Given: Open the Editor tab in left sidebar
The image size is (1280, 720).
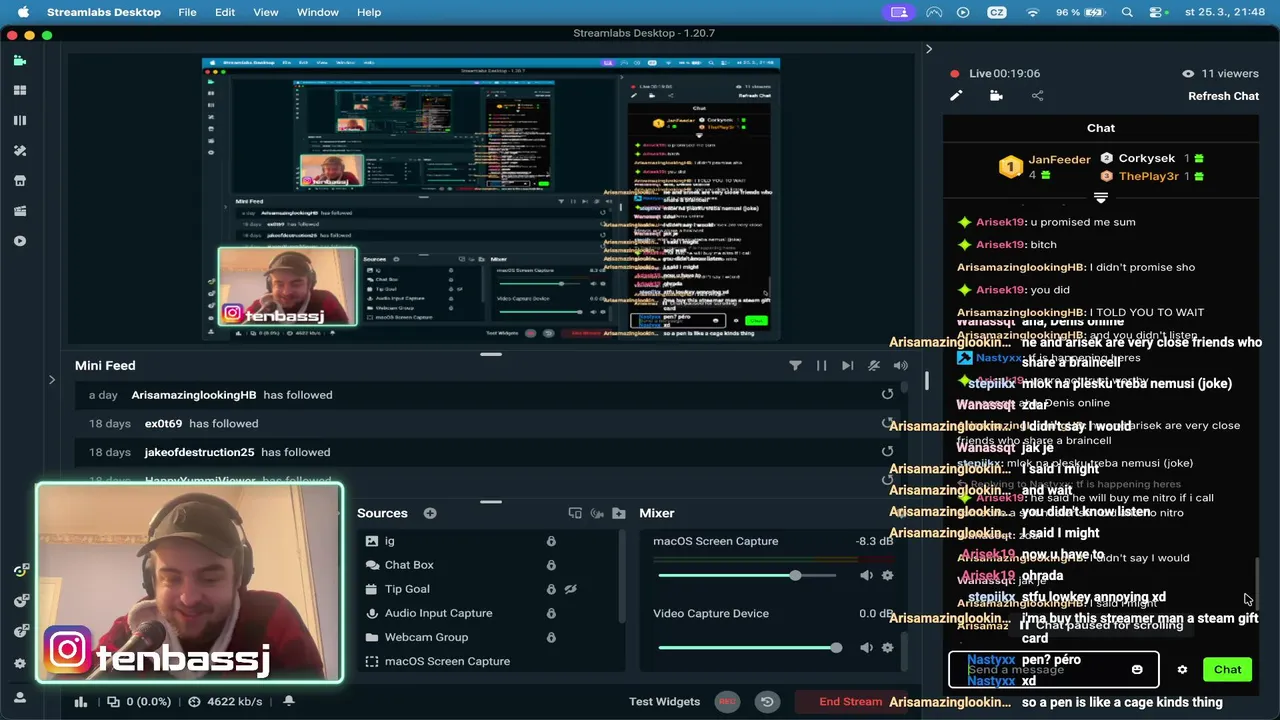Looking at the screenshot, I should [x=20, y=60].
